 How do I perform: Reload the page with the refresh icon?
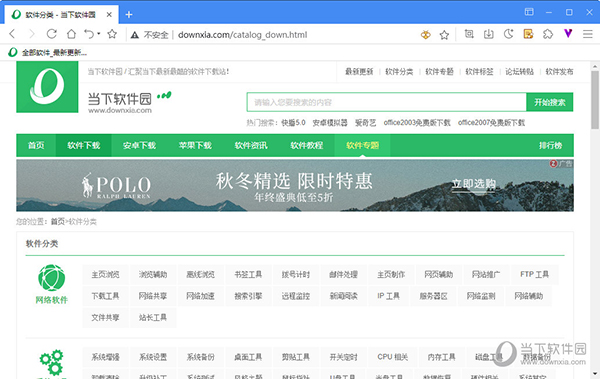coord(52,34)
